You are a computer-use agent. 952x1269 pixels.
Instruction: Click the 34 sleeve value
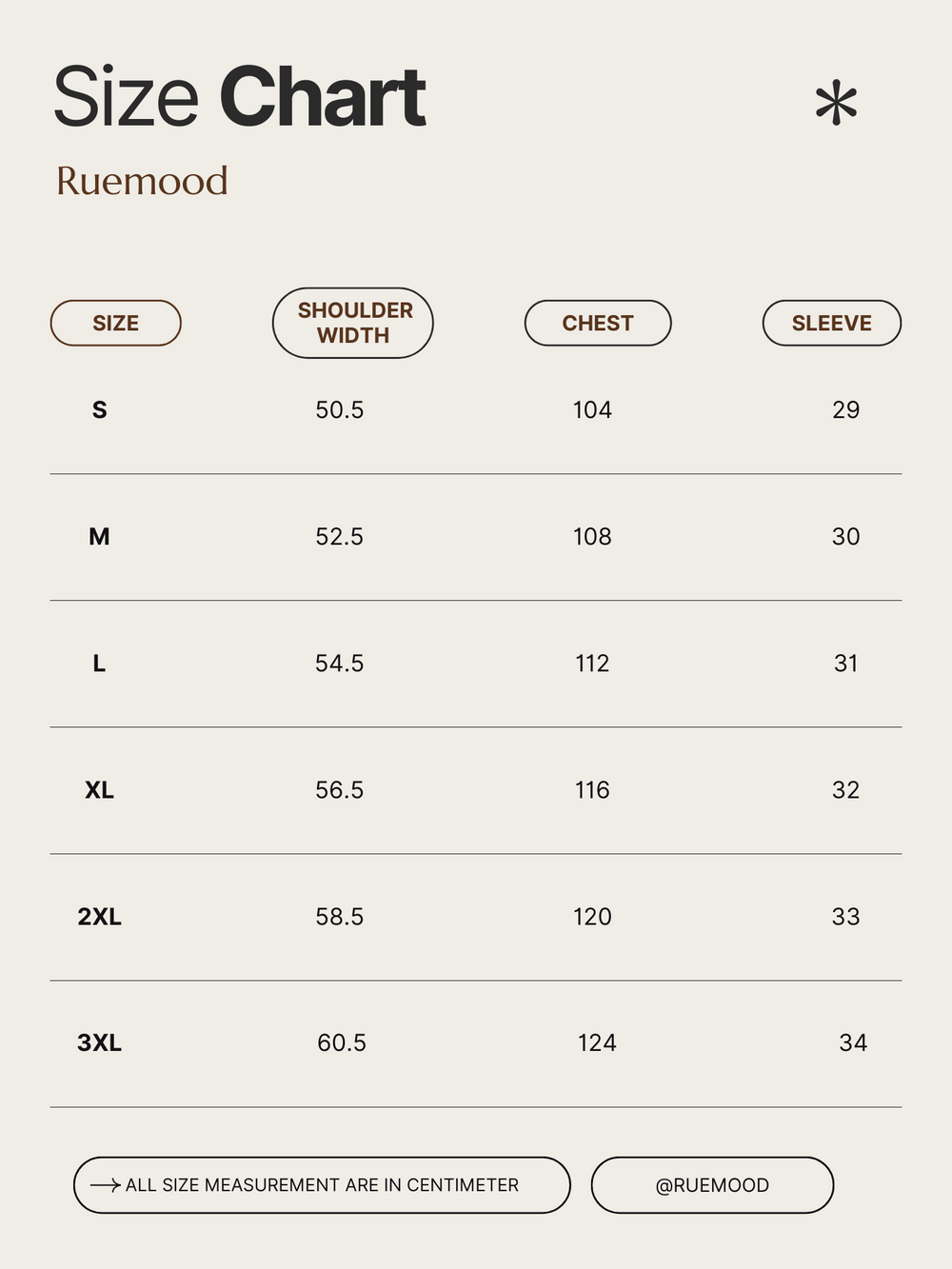point(853,1043)
